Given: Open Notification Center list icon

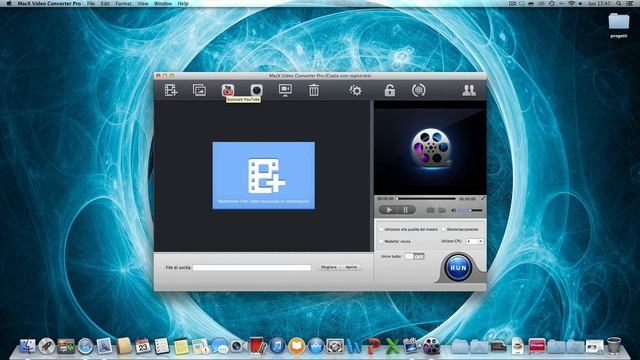Looking at the screenshot, I should 631,3.
